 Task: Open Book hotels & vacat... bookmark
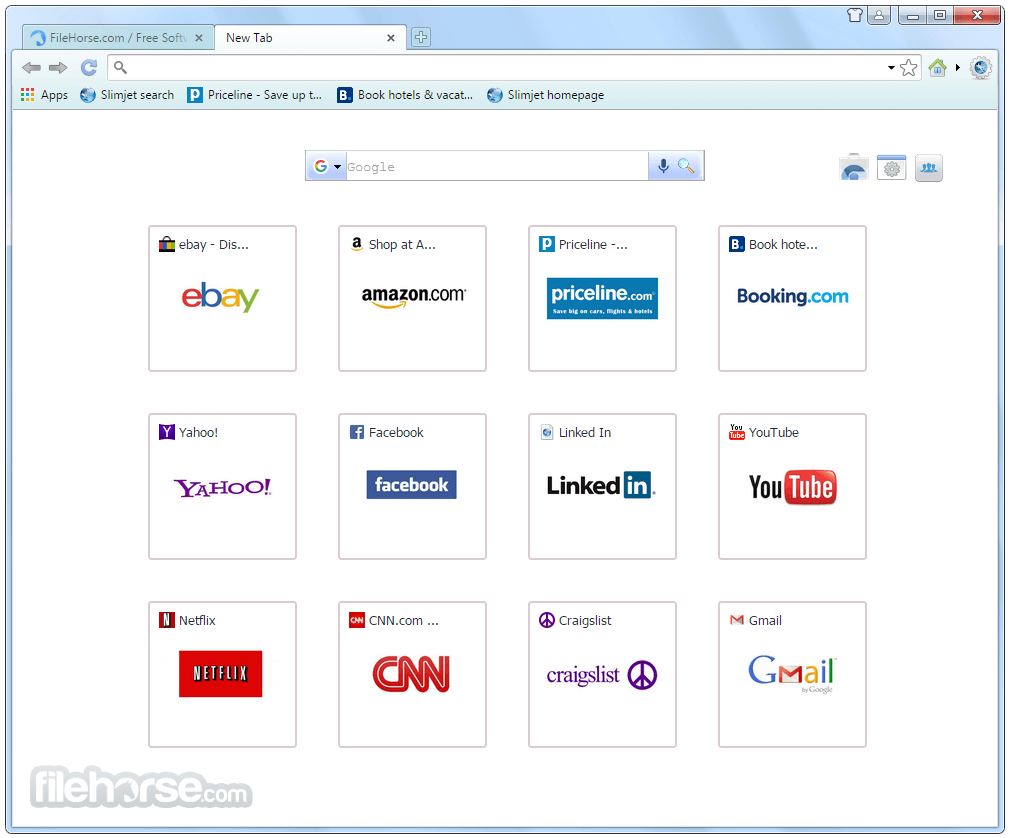click(x=405, y=95)
